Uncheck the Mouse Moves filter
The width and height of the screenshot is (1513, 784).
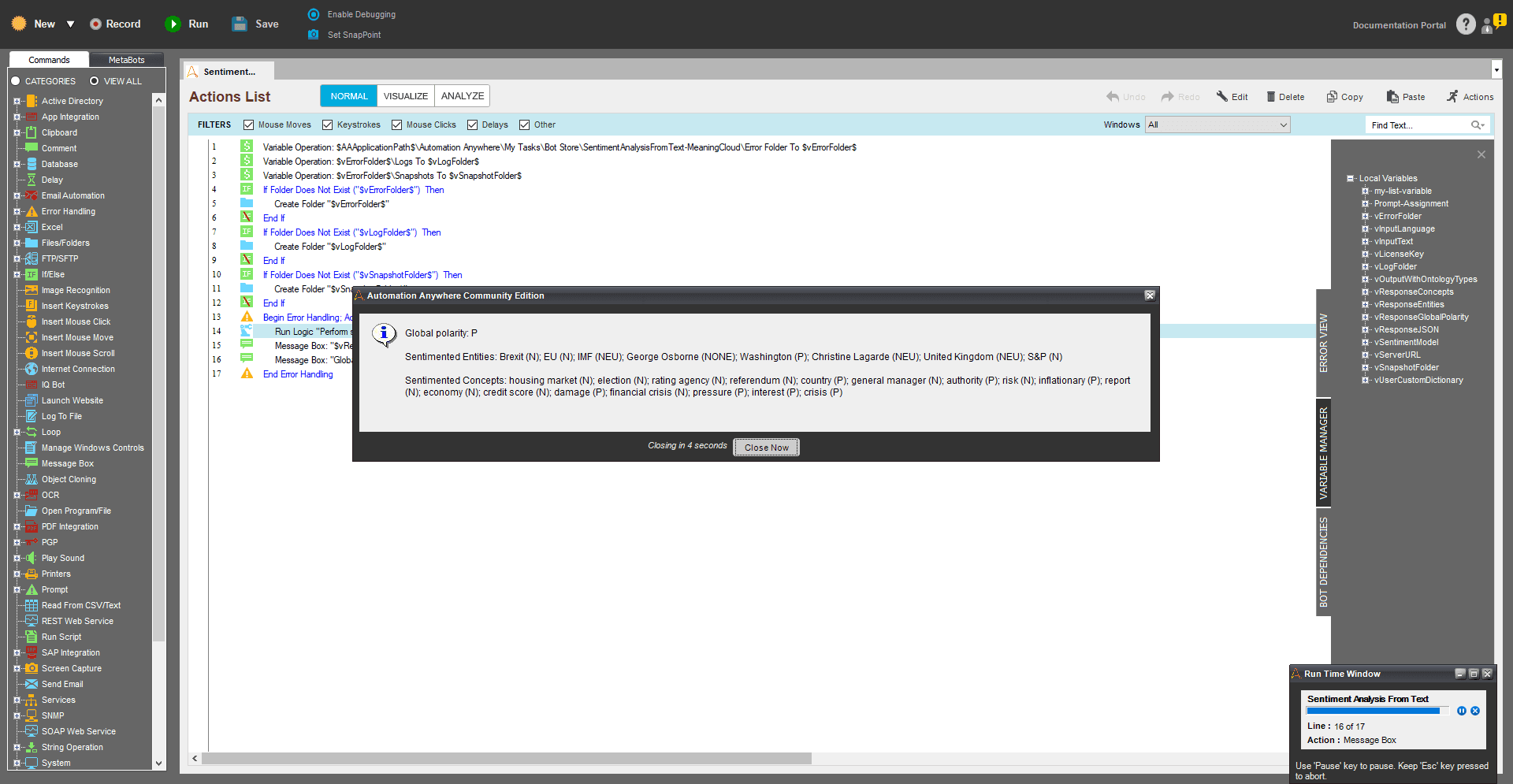(248, 124)
